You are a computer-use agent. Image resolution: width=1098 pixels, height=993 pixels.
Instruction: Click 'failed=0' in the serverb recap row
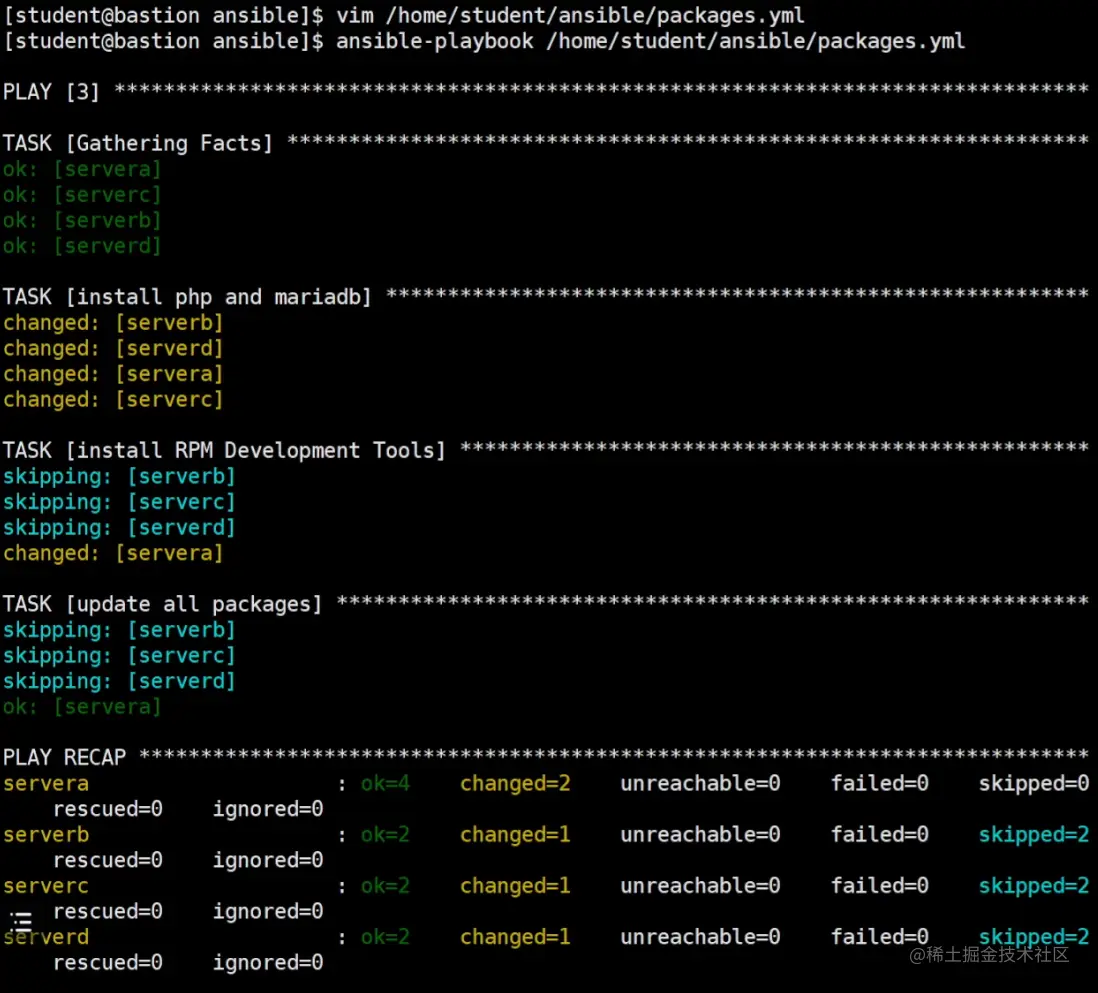[x=880, y=835]
